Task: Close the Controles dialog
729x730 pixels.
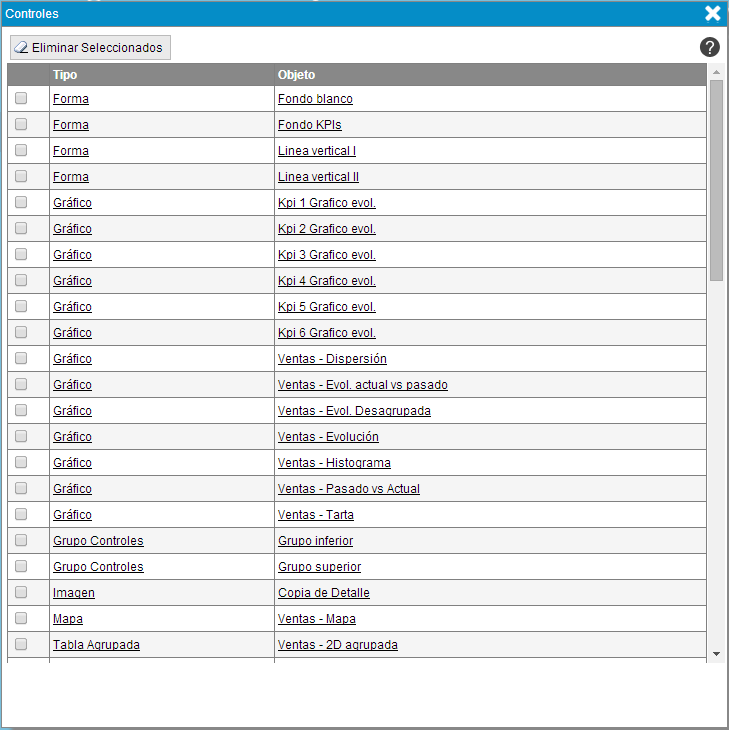Action: (x=712, y=13)
